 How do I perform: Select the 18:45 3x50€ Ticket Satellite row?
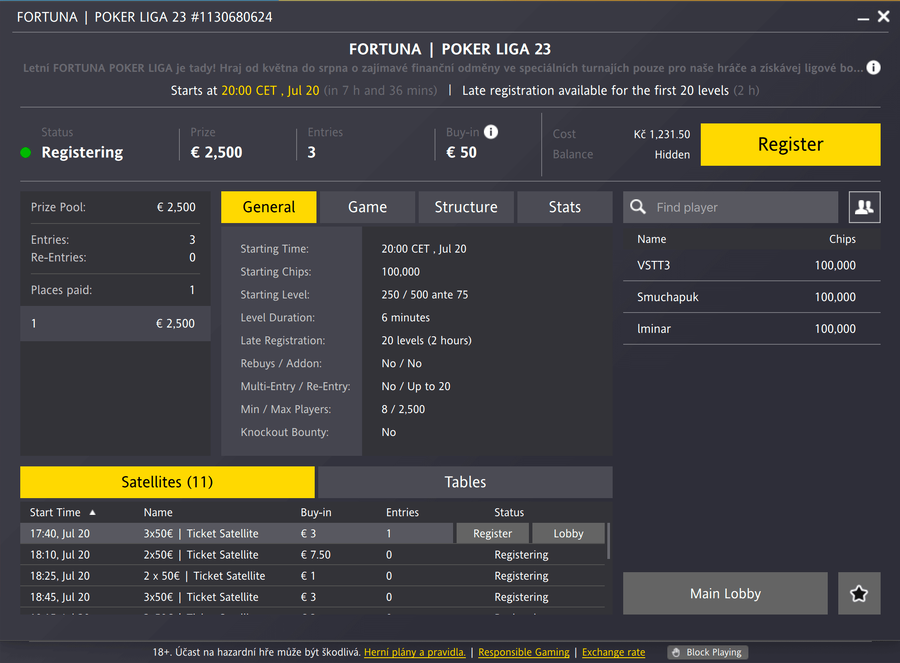(x=312, y=598)
